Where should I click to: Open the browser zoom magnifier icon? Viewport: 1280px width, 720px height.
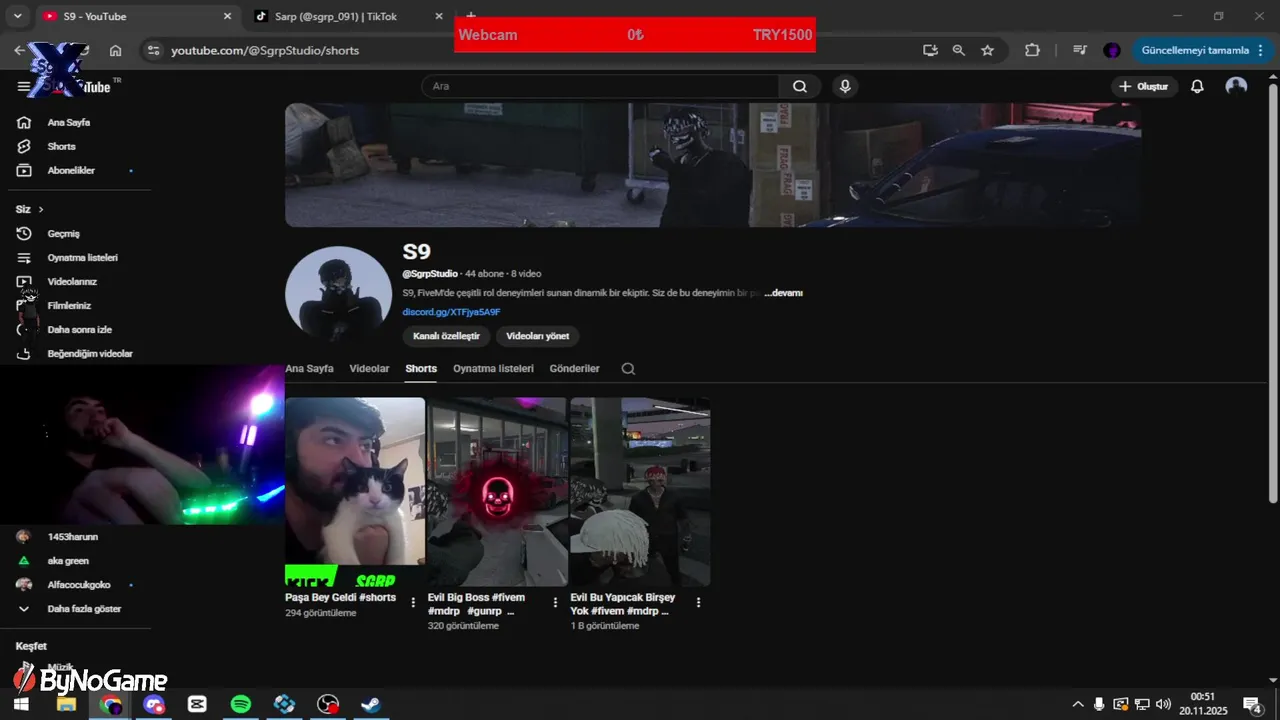(958, 50)
